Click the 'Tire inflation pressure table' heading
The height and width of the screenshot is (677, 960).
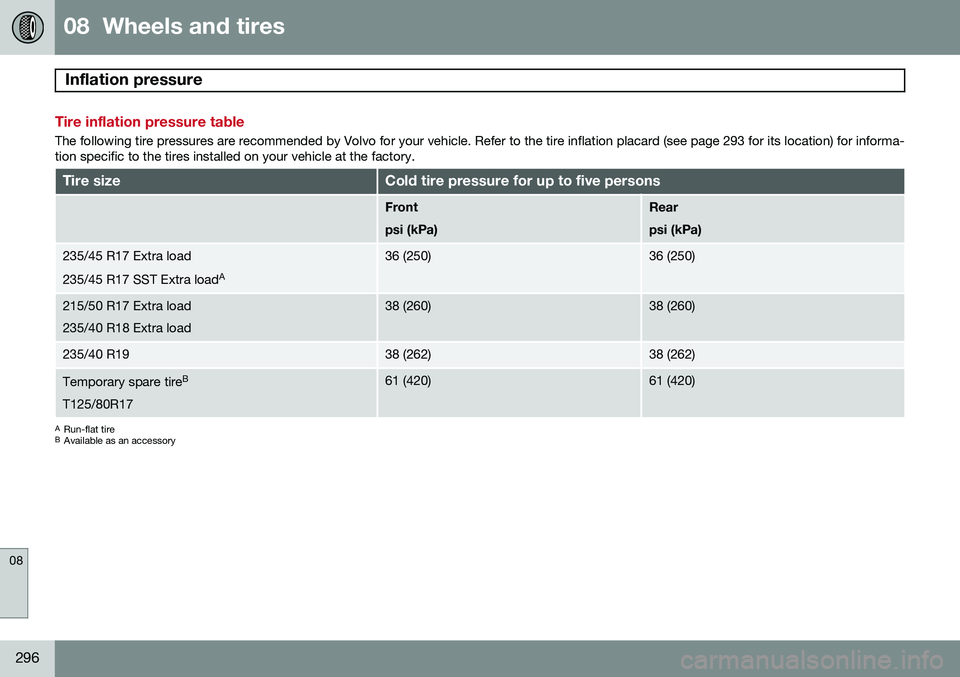coord(149,121)
